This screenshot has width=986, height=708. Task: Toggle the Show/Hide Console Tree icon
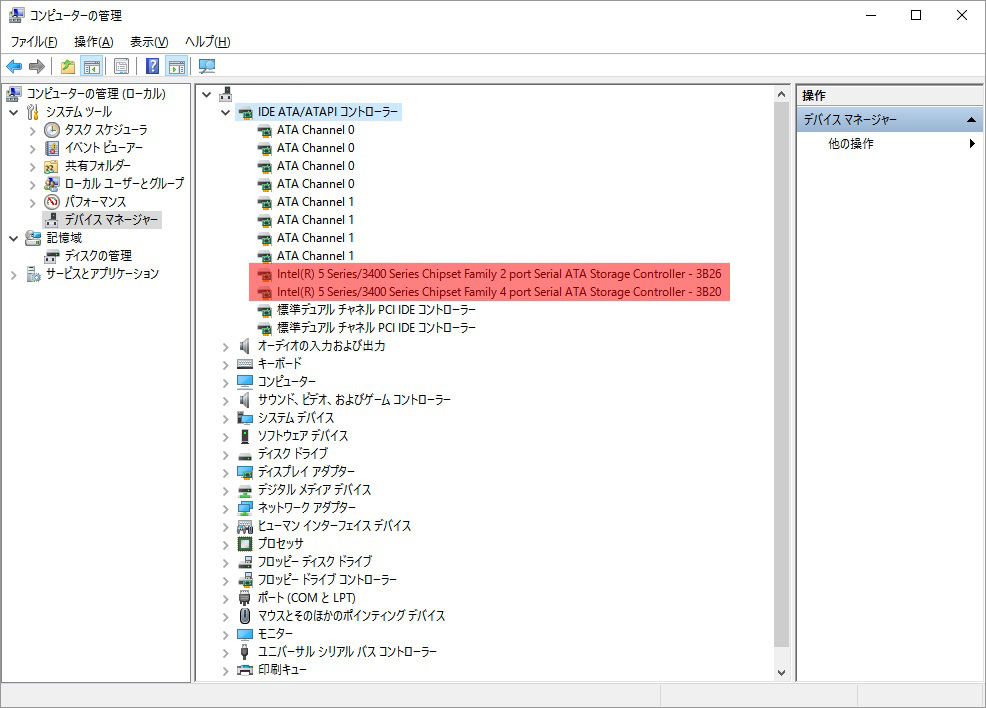pyautogui.click(x=92, y=66)
